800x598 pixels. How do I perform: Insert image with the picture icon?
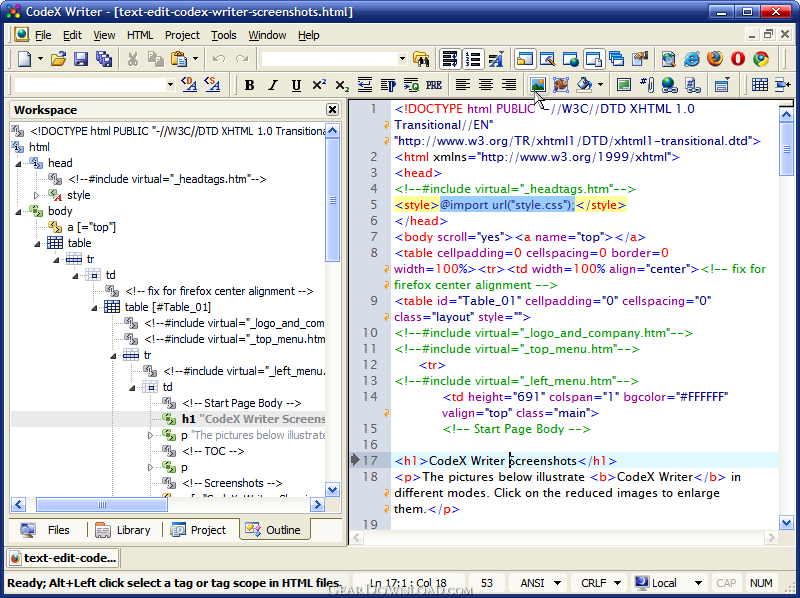tap(538, 85)
